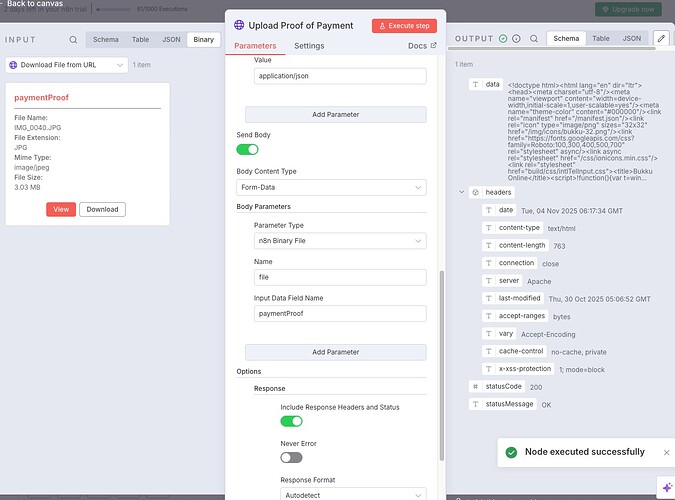Select the input Table view tab
675x500 pixels.
tap(140, 40)
